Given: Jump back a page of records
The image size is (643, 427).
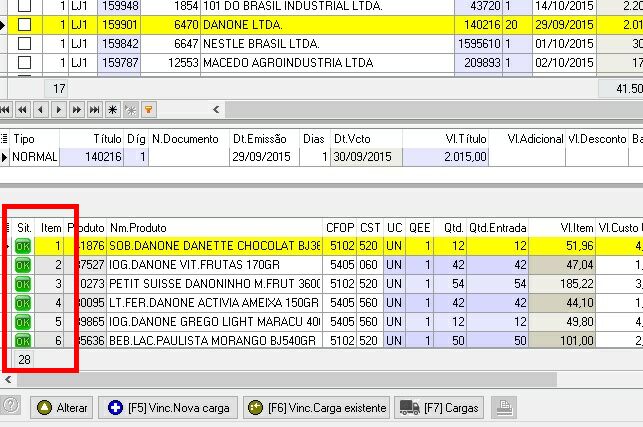Looking at the screenshot, I should (x=23, y=110).
